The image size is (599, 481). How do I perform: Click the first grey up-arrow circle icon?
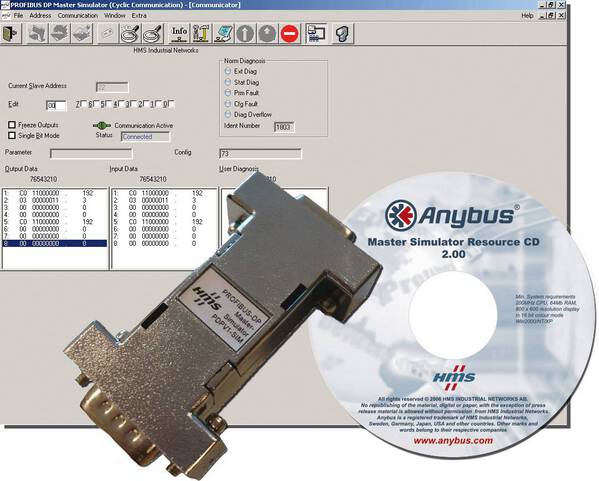point(245,34)
